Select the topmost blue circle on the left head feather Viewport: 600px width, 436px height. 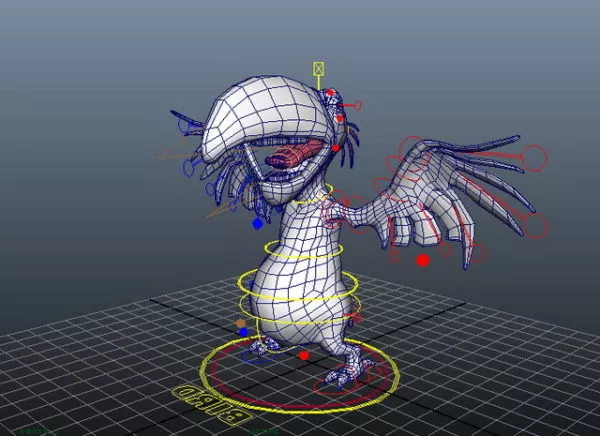tap(185, 126)
